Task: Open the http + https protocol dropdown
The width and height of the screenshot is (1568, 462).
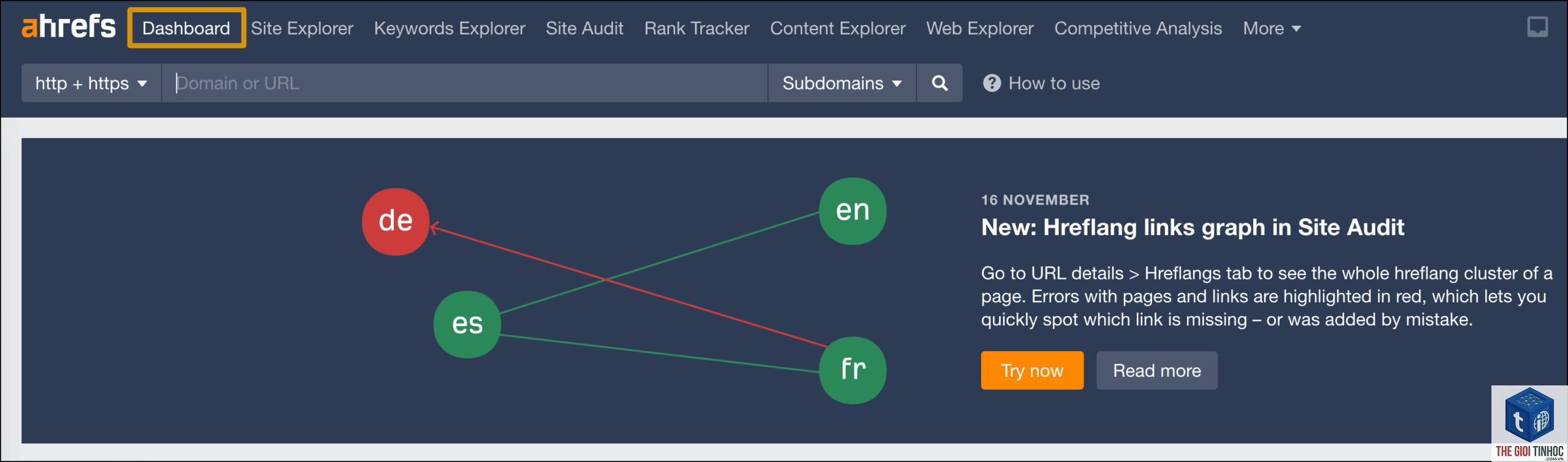Action: click(91, 83)
